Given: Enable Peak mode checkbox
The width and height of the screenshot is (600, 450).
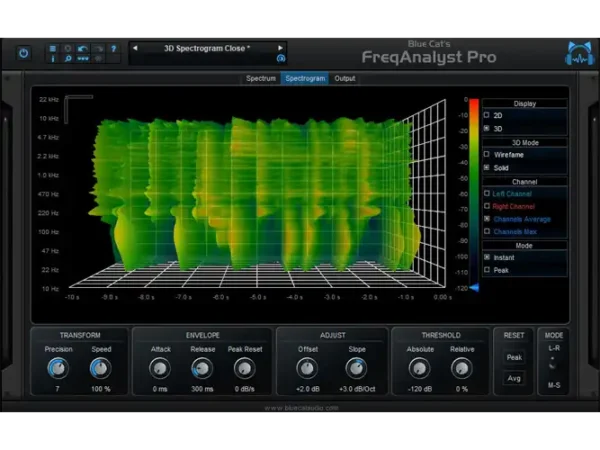Looking at the screenshot, I should (x=487, y=270).
